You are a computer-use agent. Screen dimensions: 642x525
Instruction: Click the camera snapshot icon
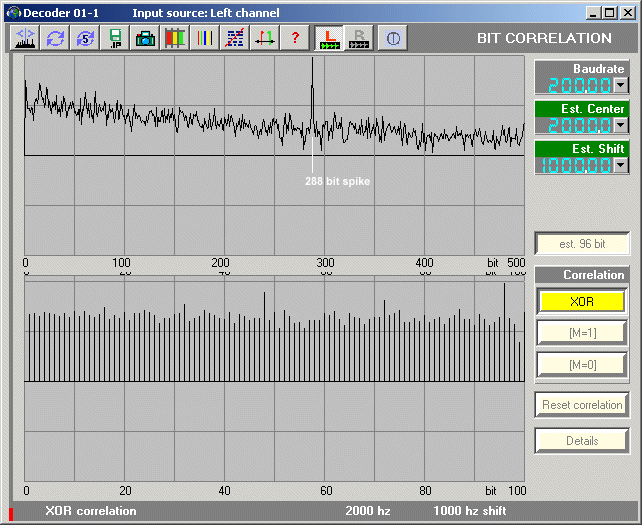coord(145,38)
